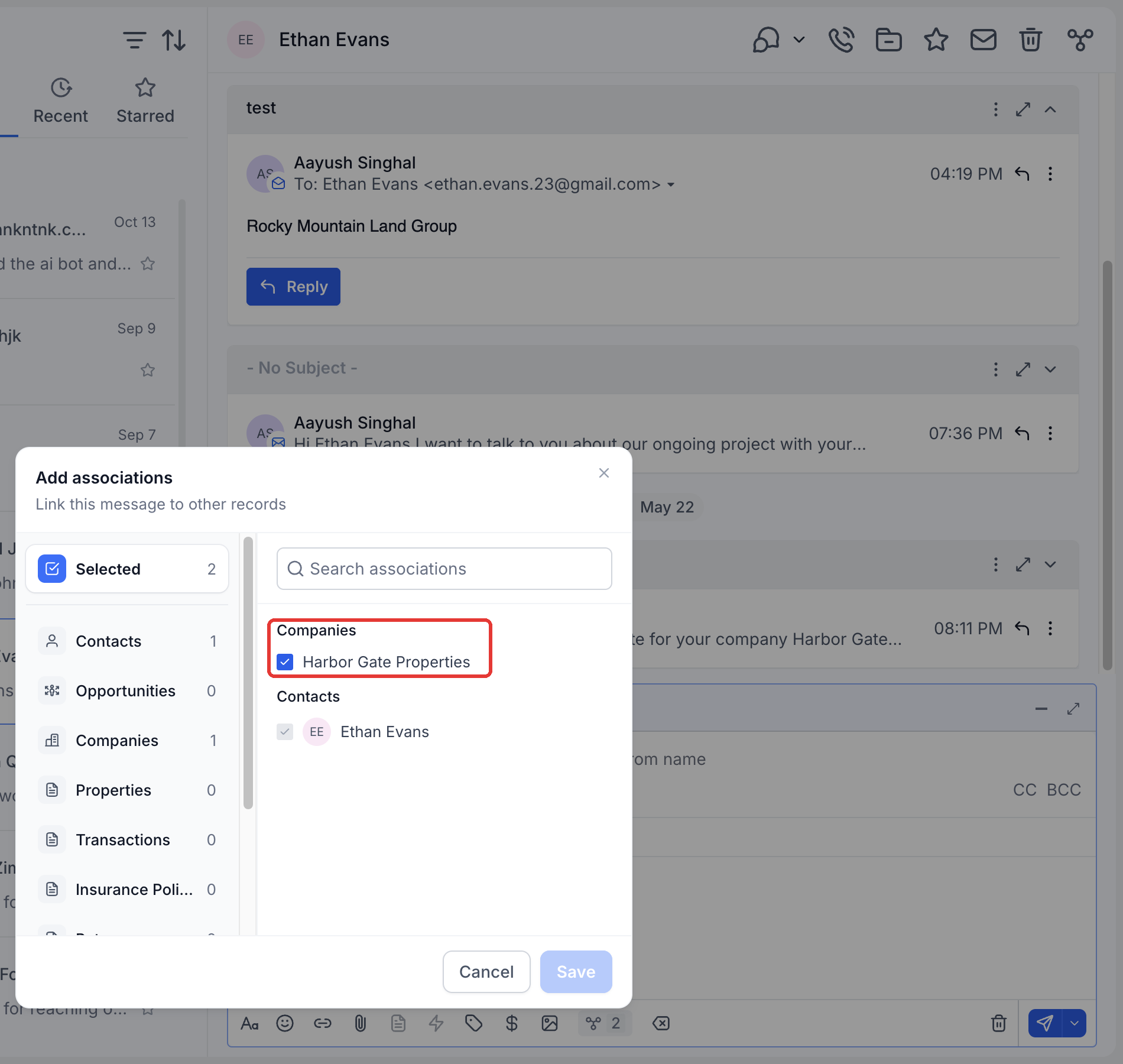1123x1064 pixels.
Task: Star the Ethan Evans conversation in header
Action: 936,40
